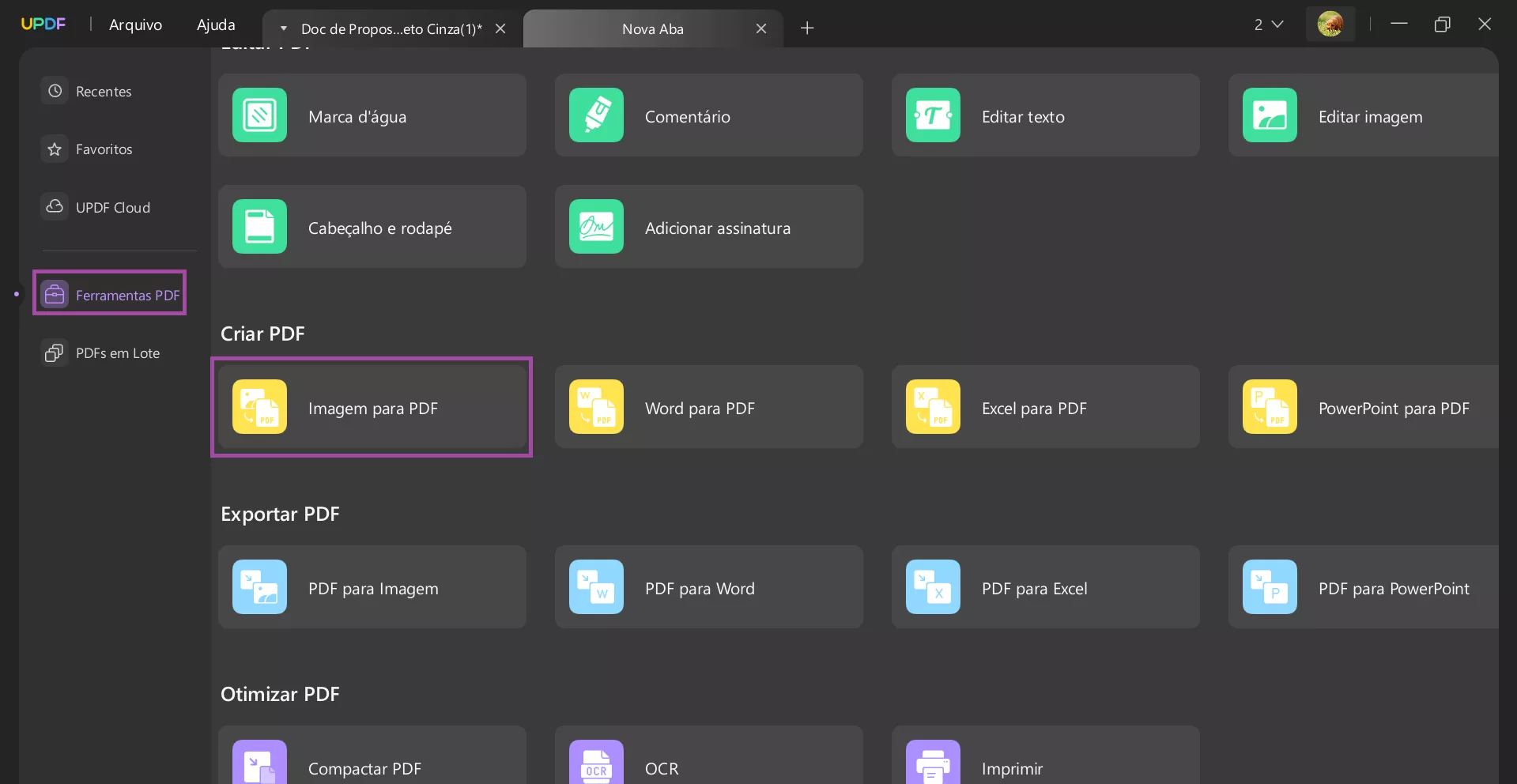Screen dimensions: 1517x784
Task: Expand the dropdown arrow on the Doc de Propos tab
Action: (x=284, y=28)
